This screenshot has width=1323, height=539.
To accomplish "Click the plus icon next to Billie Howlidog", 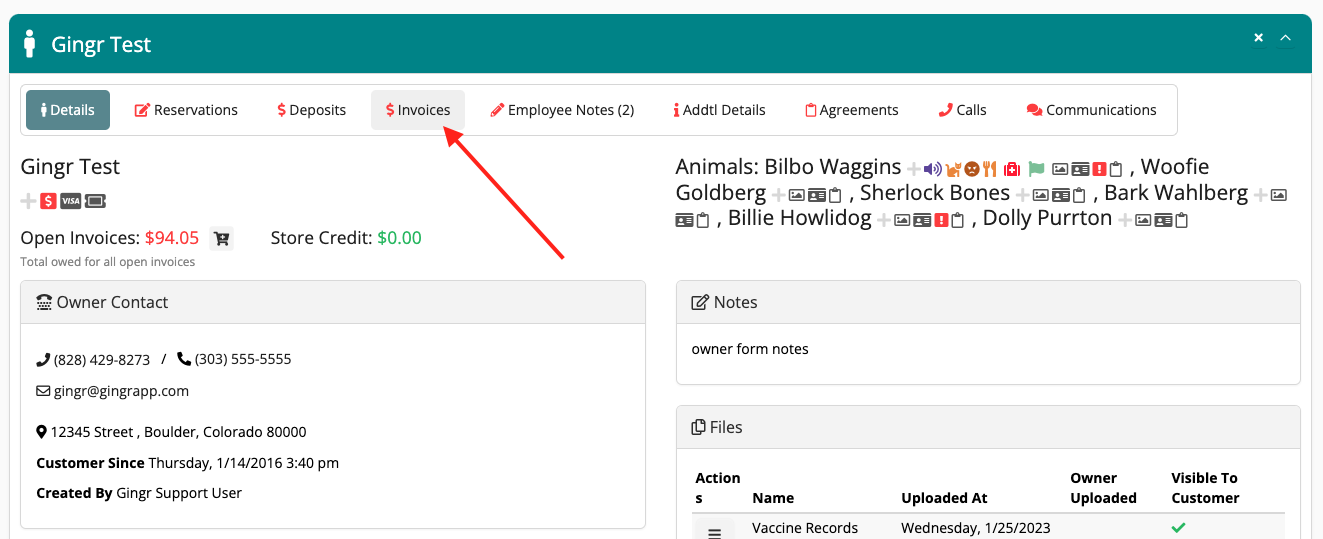I will point(884,220).
